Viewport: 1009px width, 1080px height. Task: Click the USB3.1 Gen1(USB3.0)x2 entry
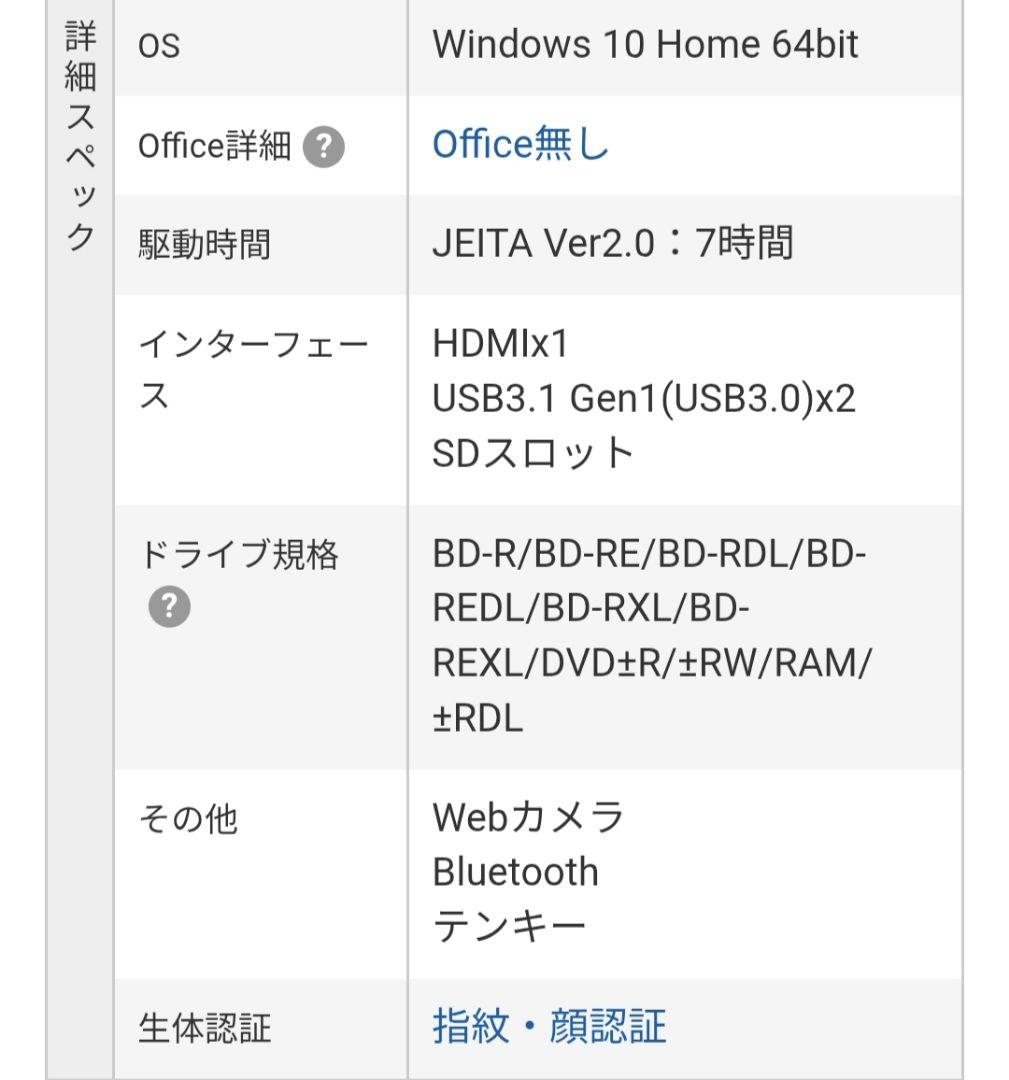(x=644, y=398)
